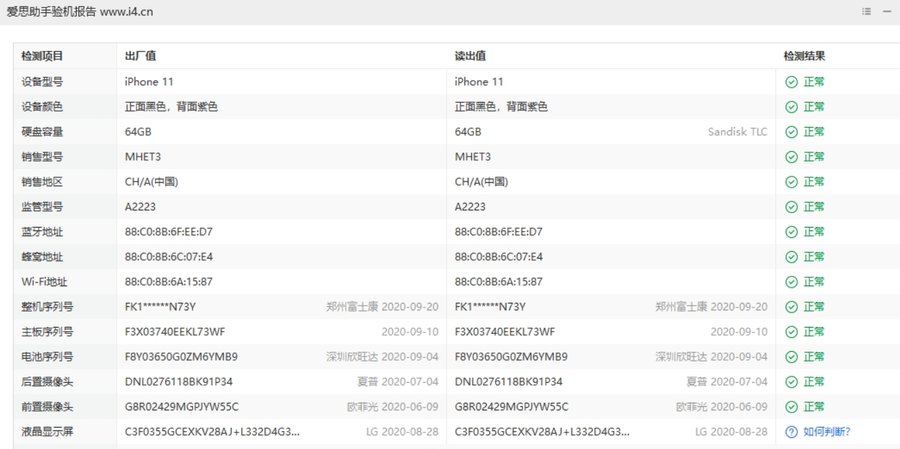
Task: Click the green check icon in Wi-Fi地址 row
Action: [792, 282]
